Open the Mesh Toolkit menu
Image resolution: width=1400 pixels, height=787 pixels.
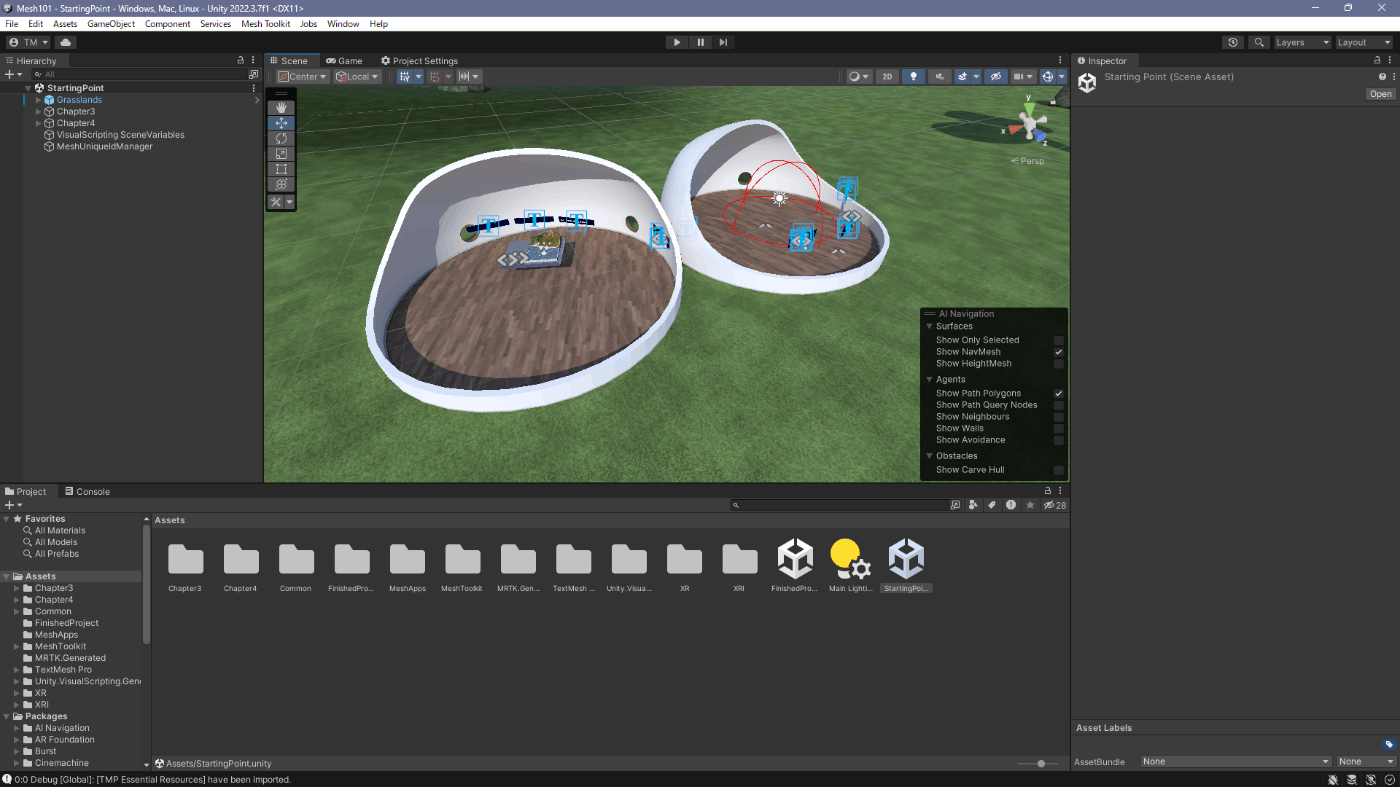(266, 23)
